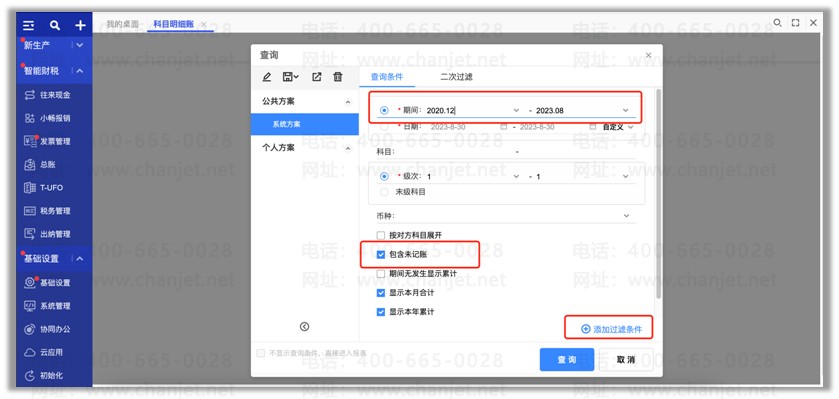Click the search magnifier icon at top right
Viewport: 839px width, 399px height.
(x=777, y=22)
